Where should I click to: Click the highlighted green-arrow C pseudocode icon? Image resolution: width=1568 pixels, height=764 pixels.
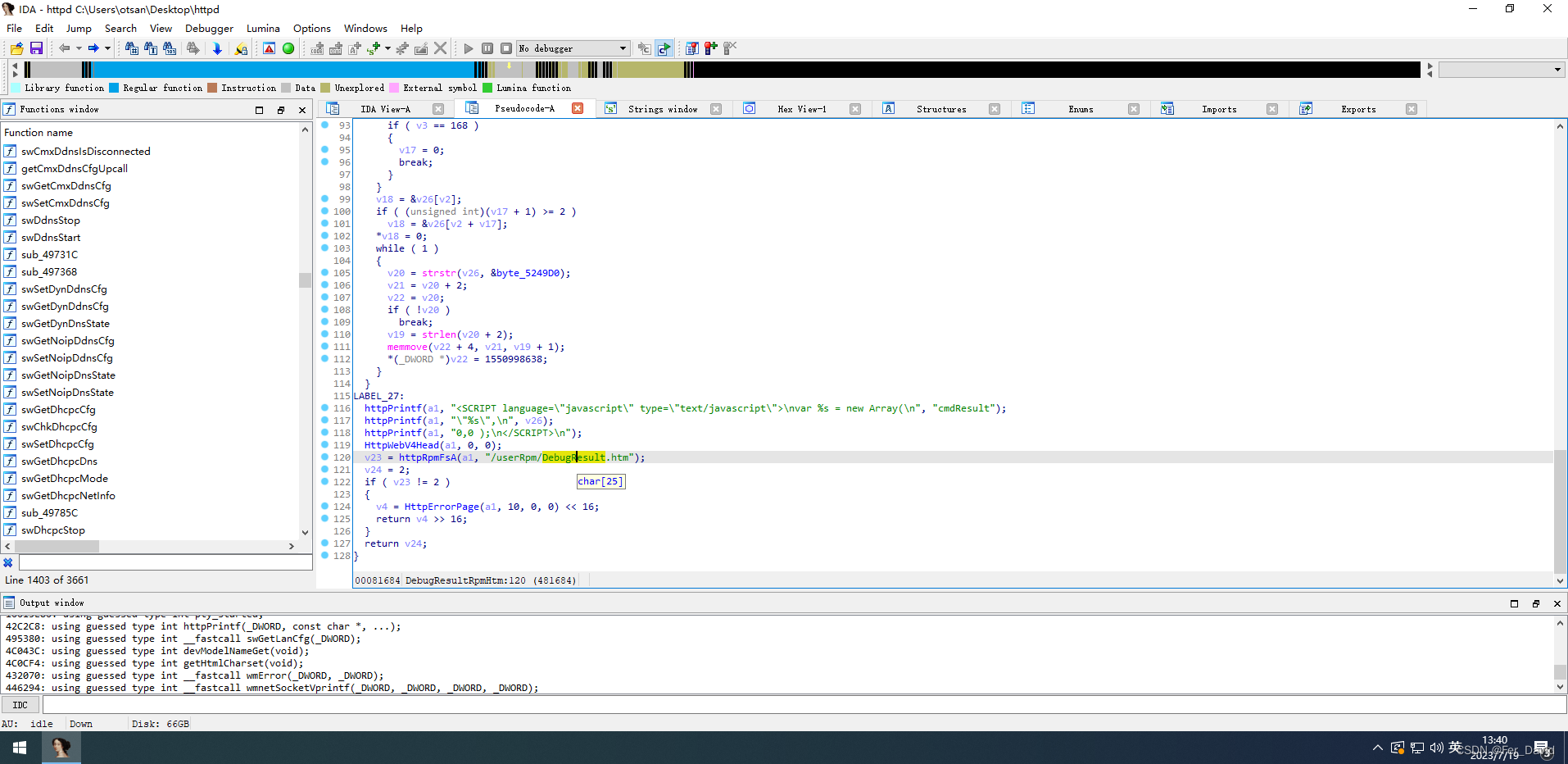click(x=664, y=48)
